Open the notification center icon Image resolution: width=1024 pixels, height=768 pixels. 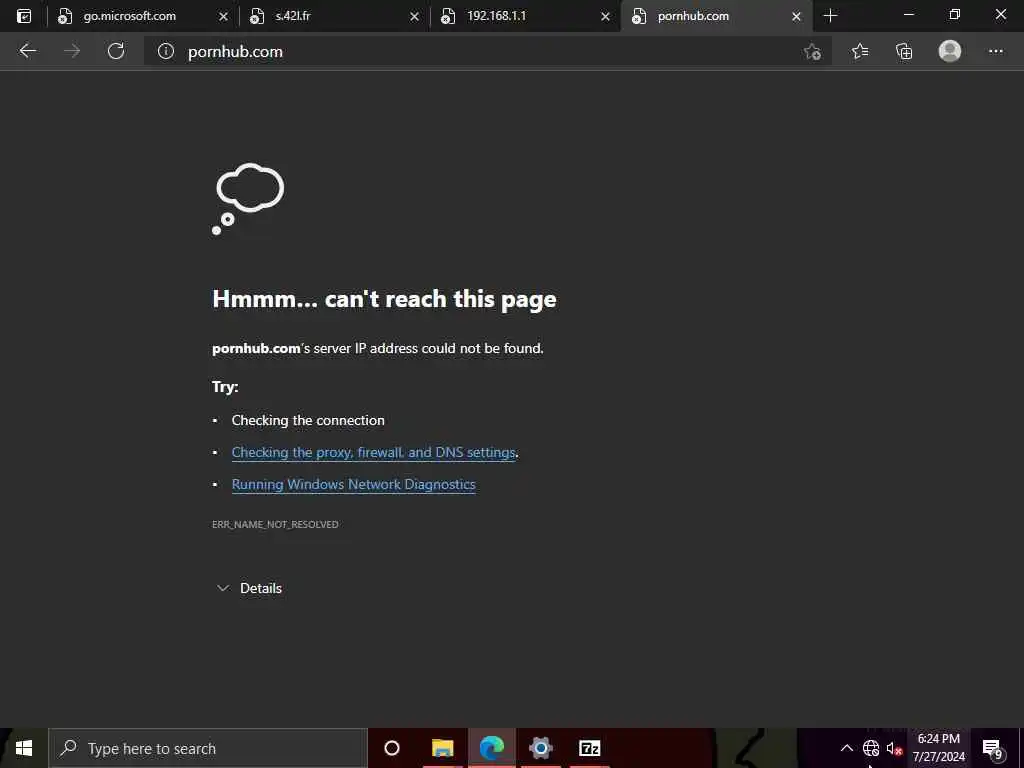pos(993,748)
